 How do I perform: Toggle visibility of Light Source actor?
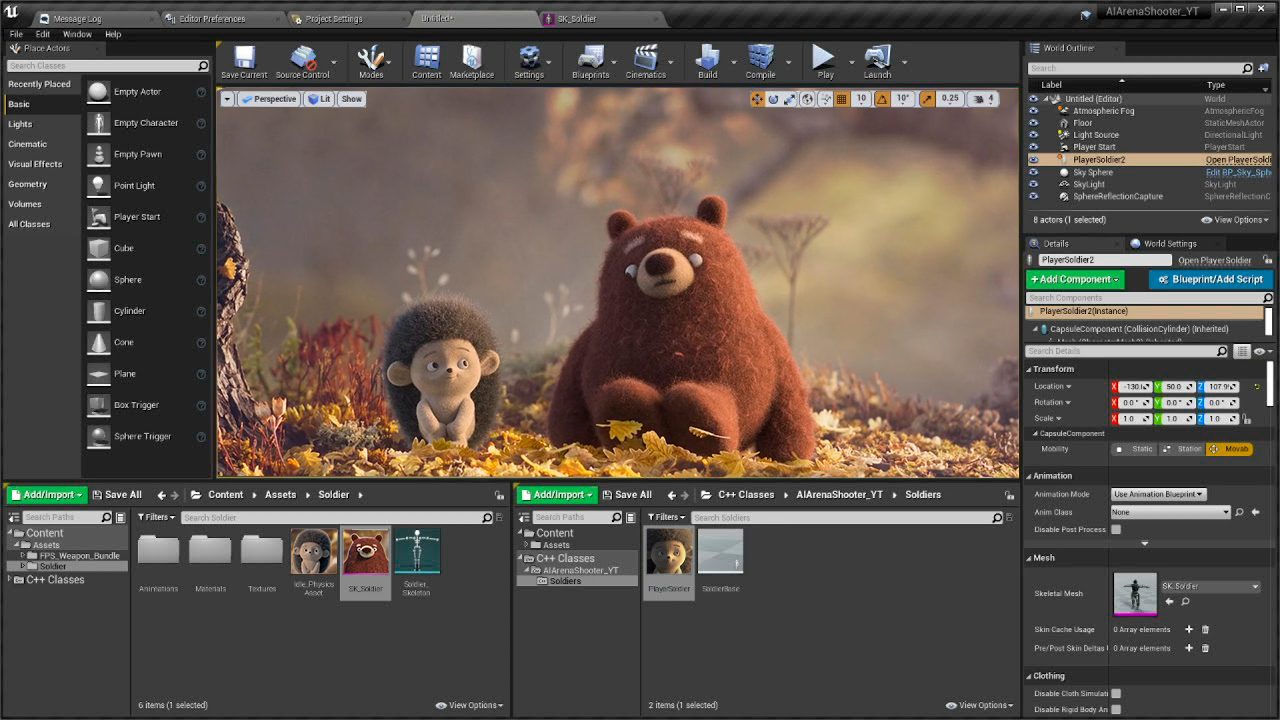tap(1034, 135)
